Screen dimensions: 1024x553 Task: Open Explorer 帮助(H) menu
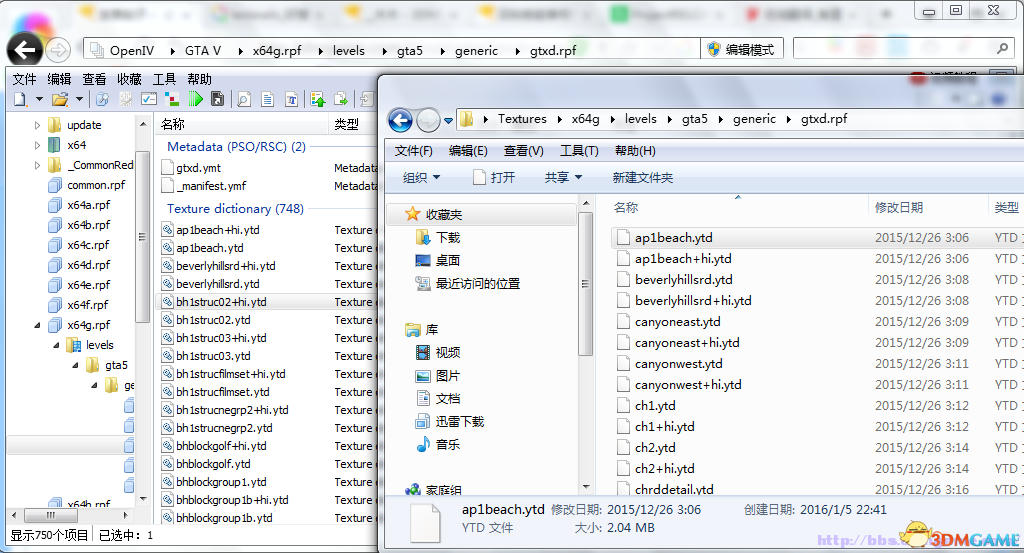pos(635,151)
